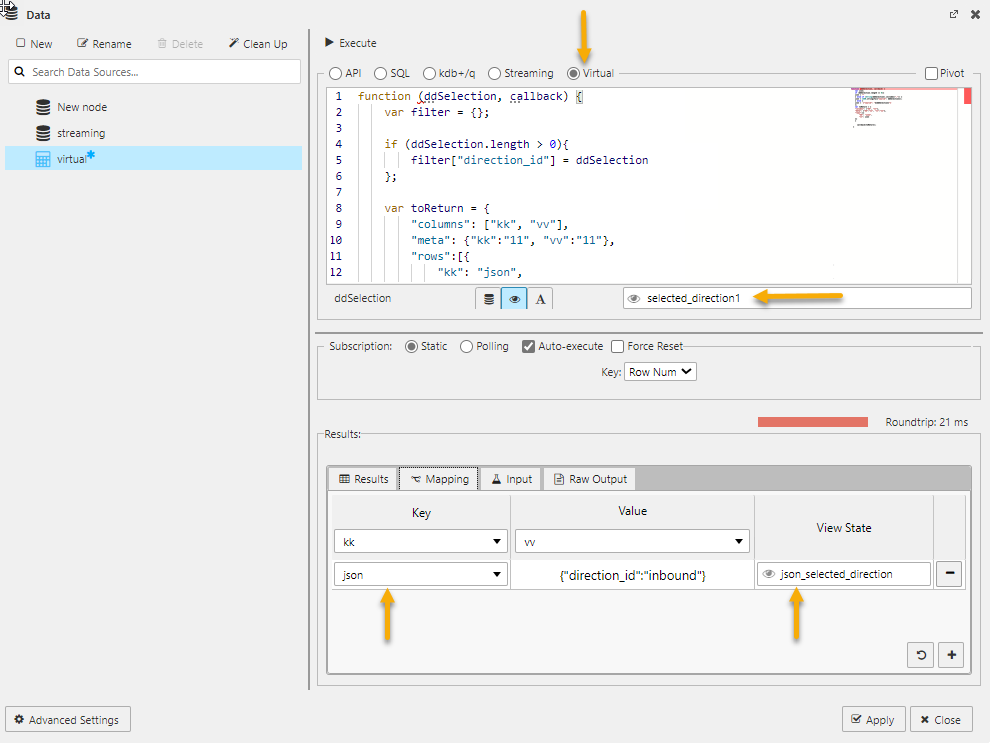Switch to the Input tab
Image resolution: width=990 pixels, height=743 pixels.
(511, 479)
